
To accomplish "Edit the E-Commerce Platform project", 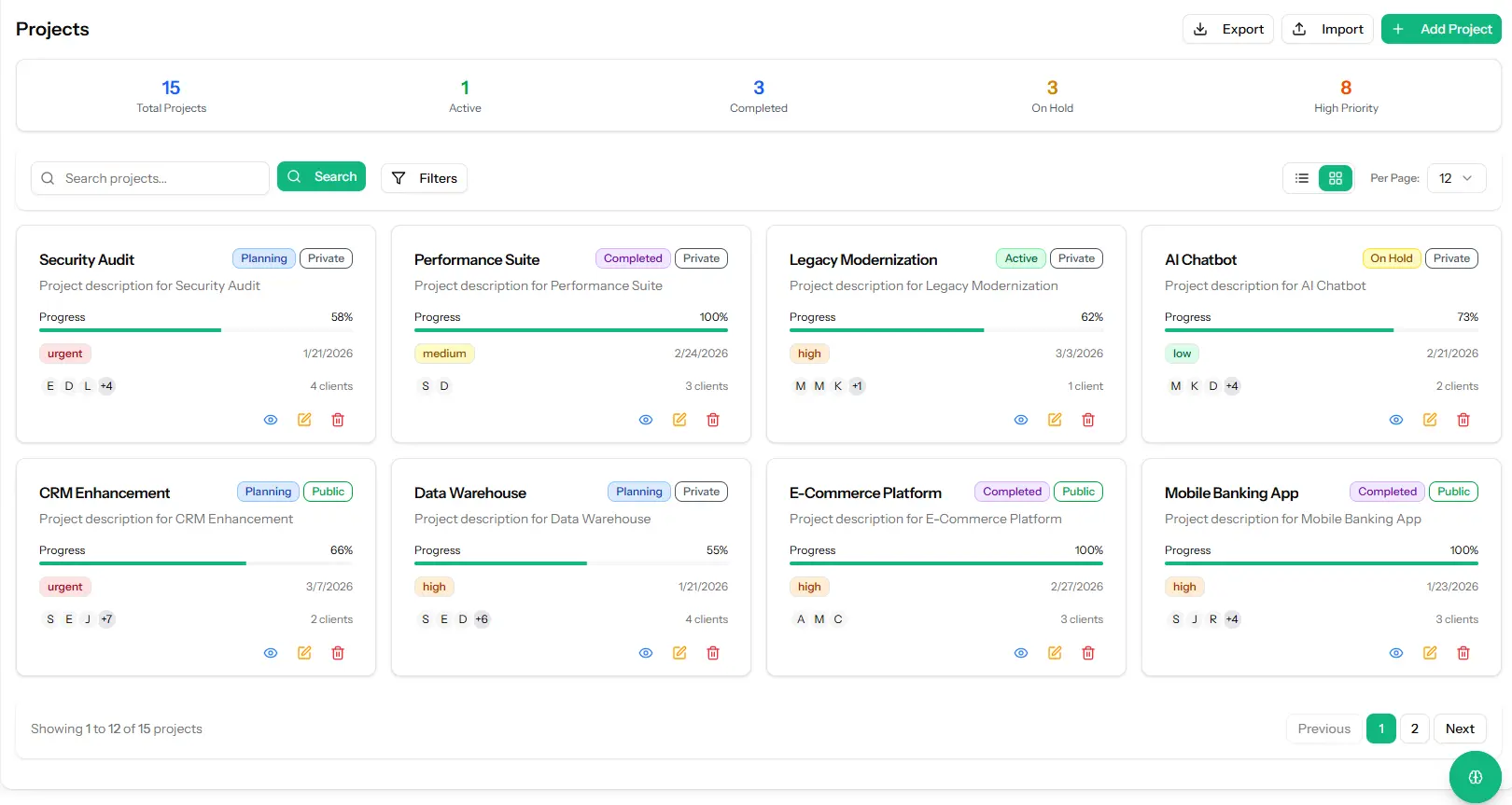I will 1055,653.
